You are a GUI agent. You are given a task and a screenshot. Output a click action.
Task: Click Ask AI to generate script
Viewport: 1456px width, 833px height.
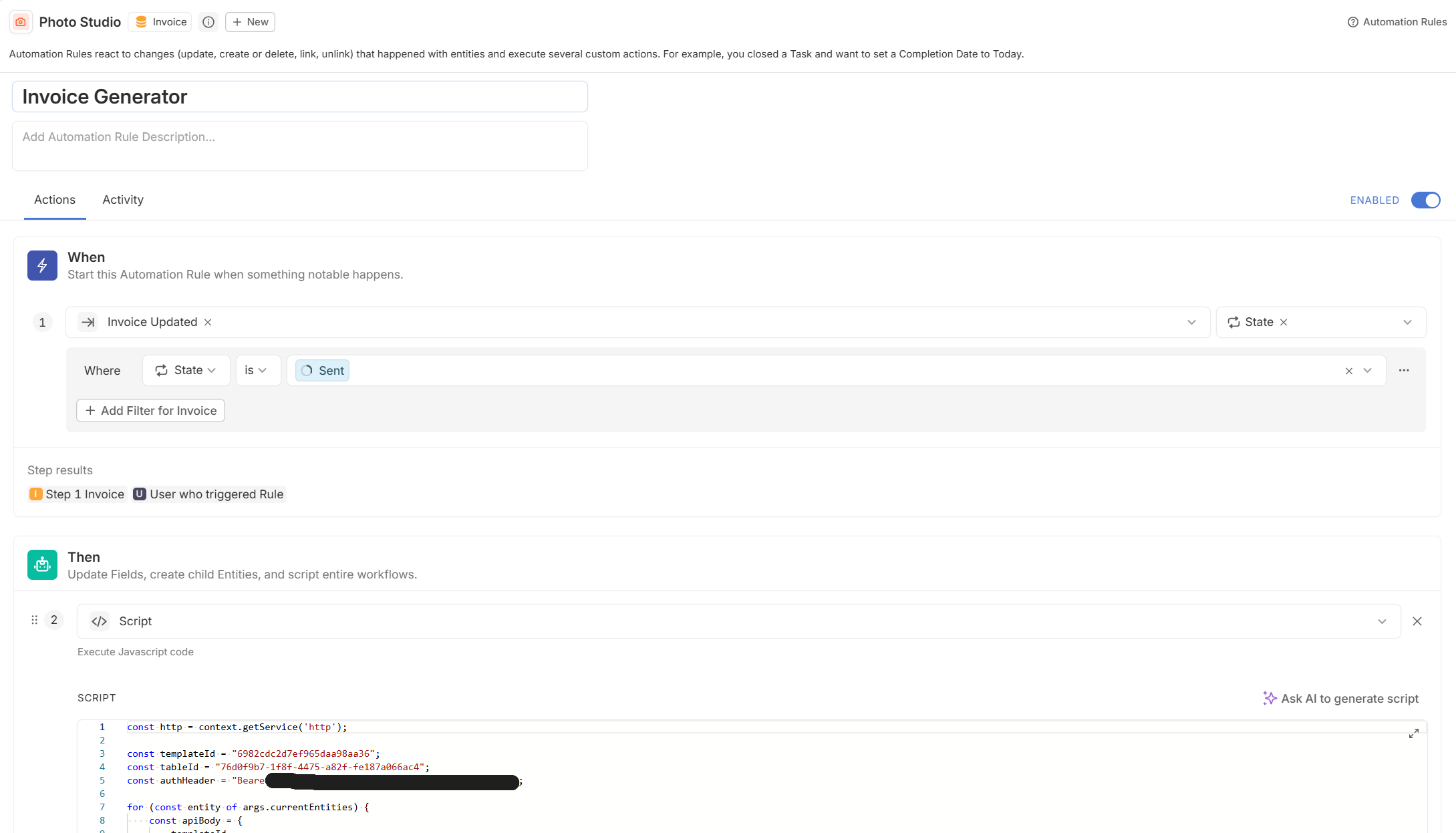click(1340, 698)
